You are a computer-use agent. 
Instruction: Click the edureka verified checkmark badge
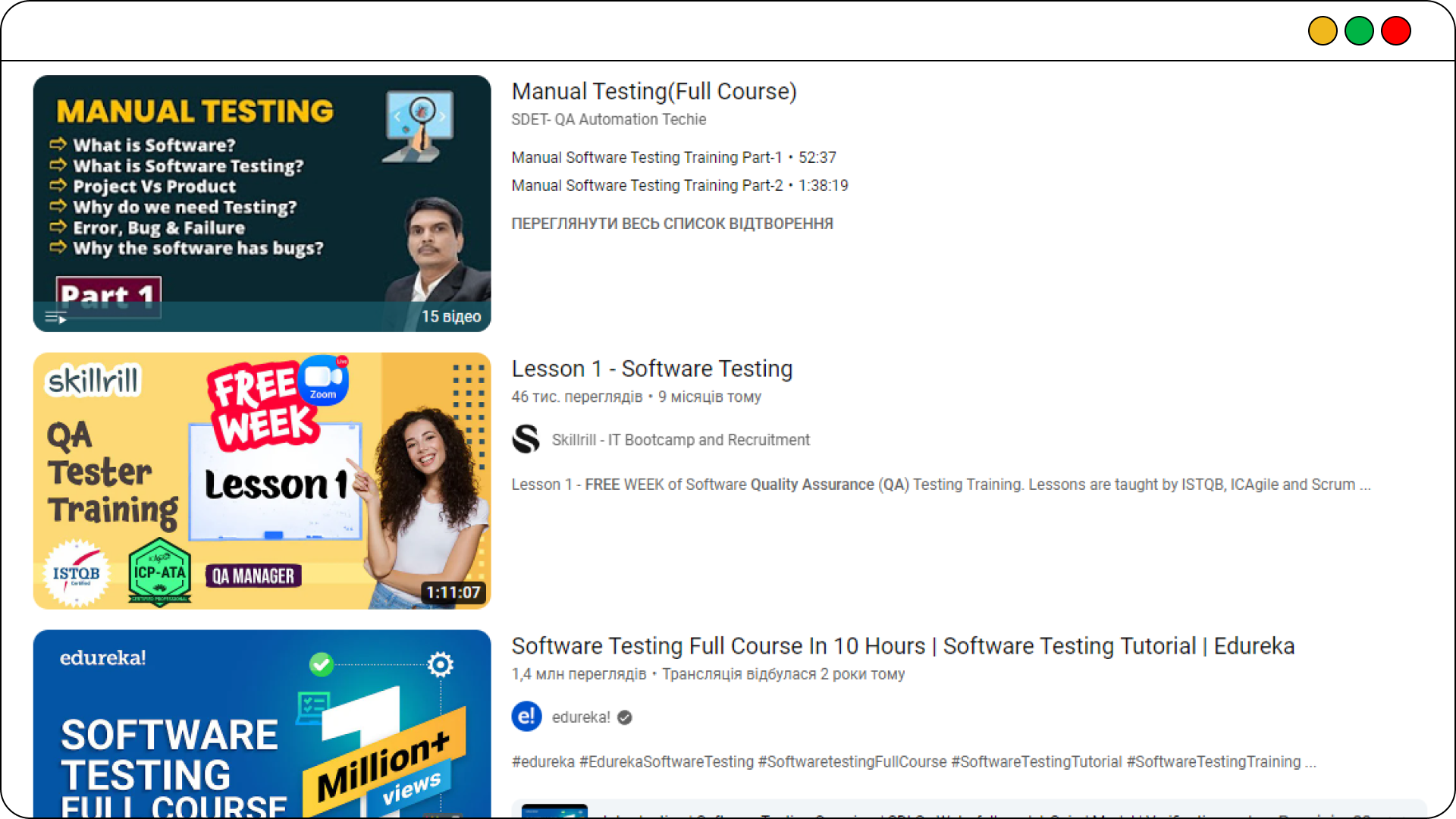[x=624, y=717]
